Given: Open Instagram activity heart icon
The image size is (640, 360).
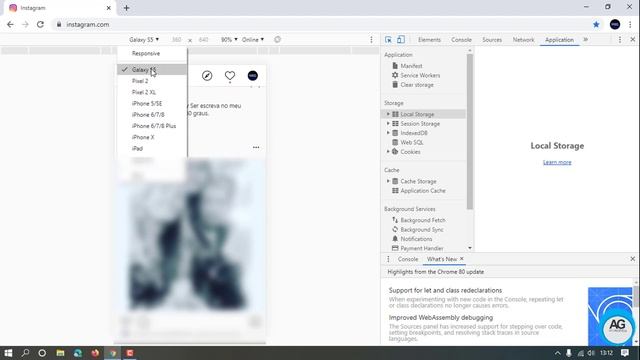Looking at the screenshot, I should [x=230, y=76].
